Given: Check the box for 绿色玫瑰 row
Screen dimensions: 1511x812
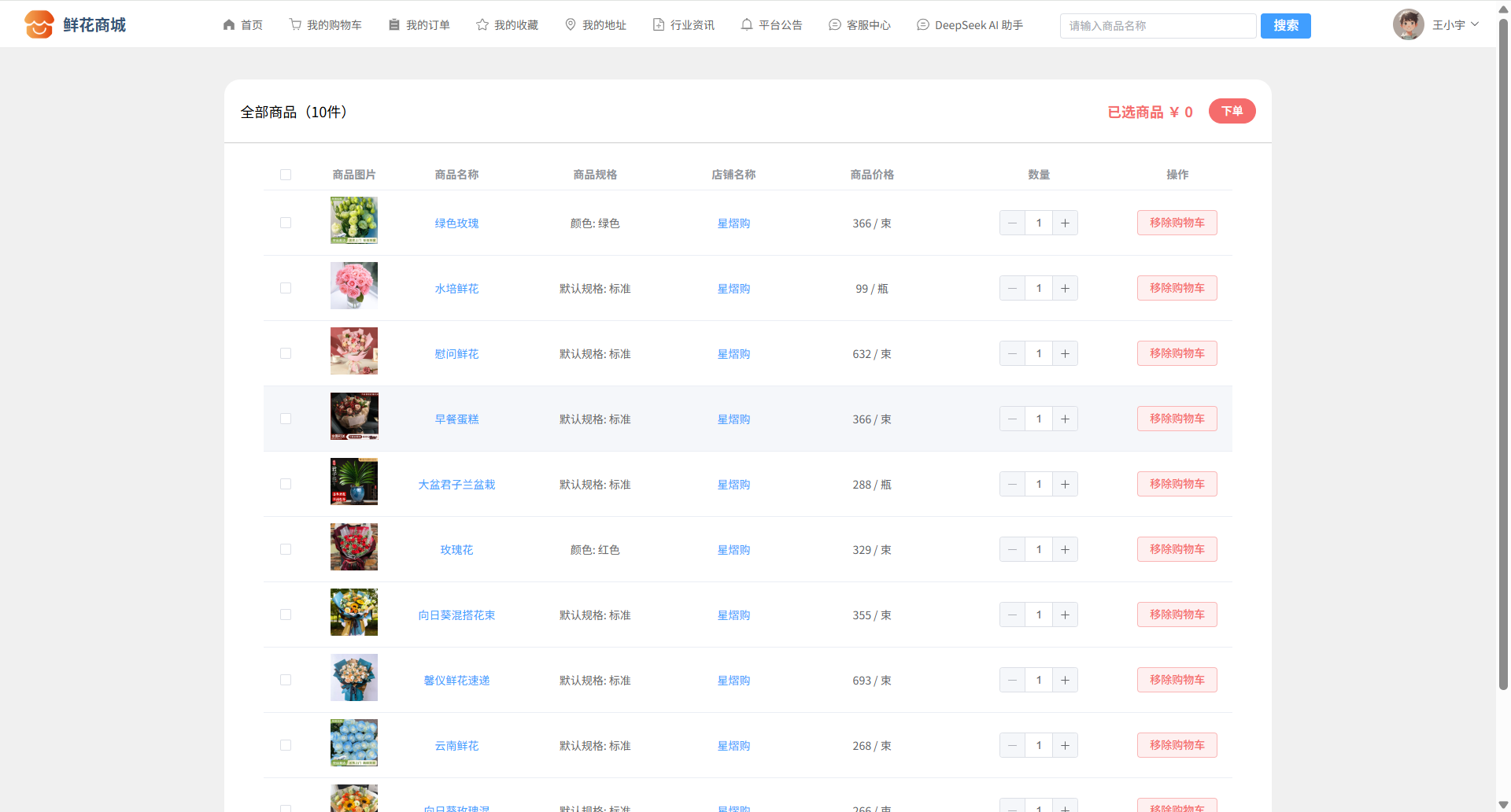Looking at the screenshot, I should 286,223.
